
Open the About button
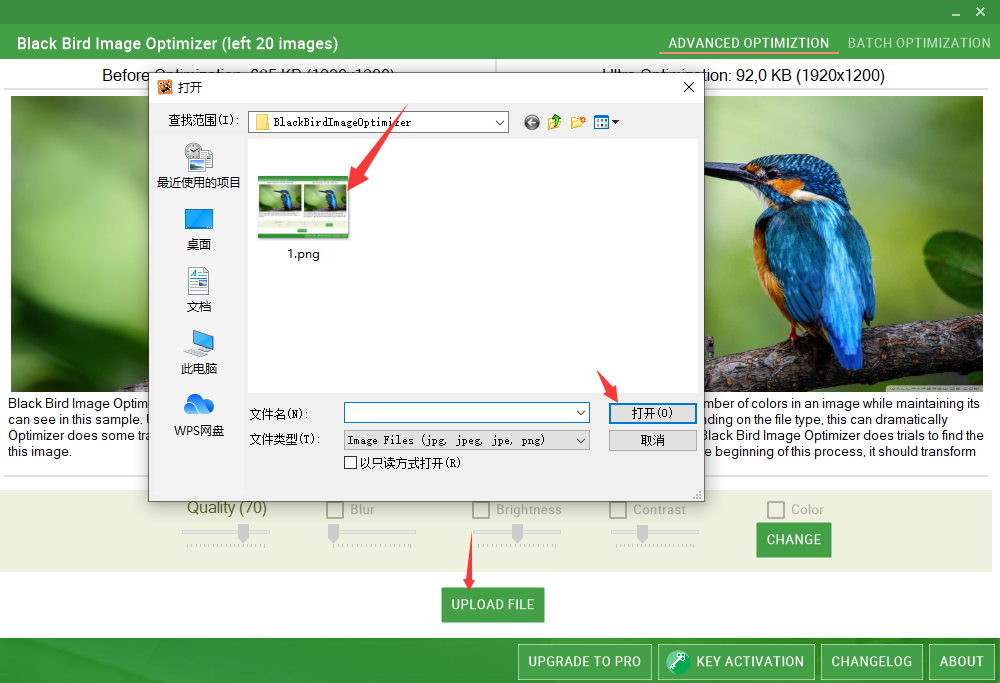point(961,661)
